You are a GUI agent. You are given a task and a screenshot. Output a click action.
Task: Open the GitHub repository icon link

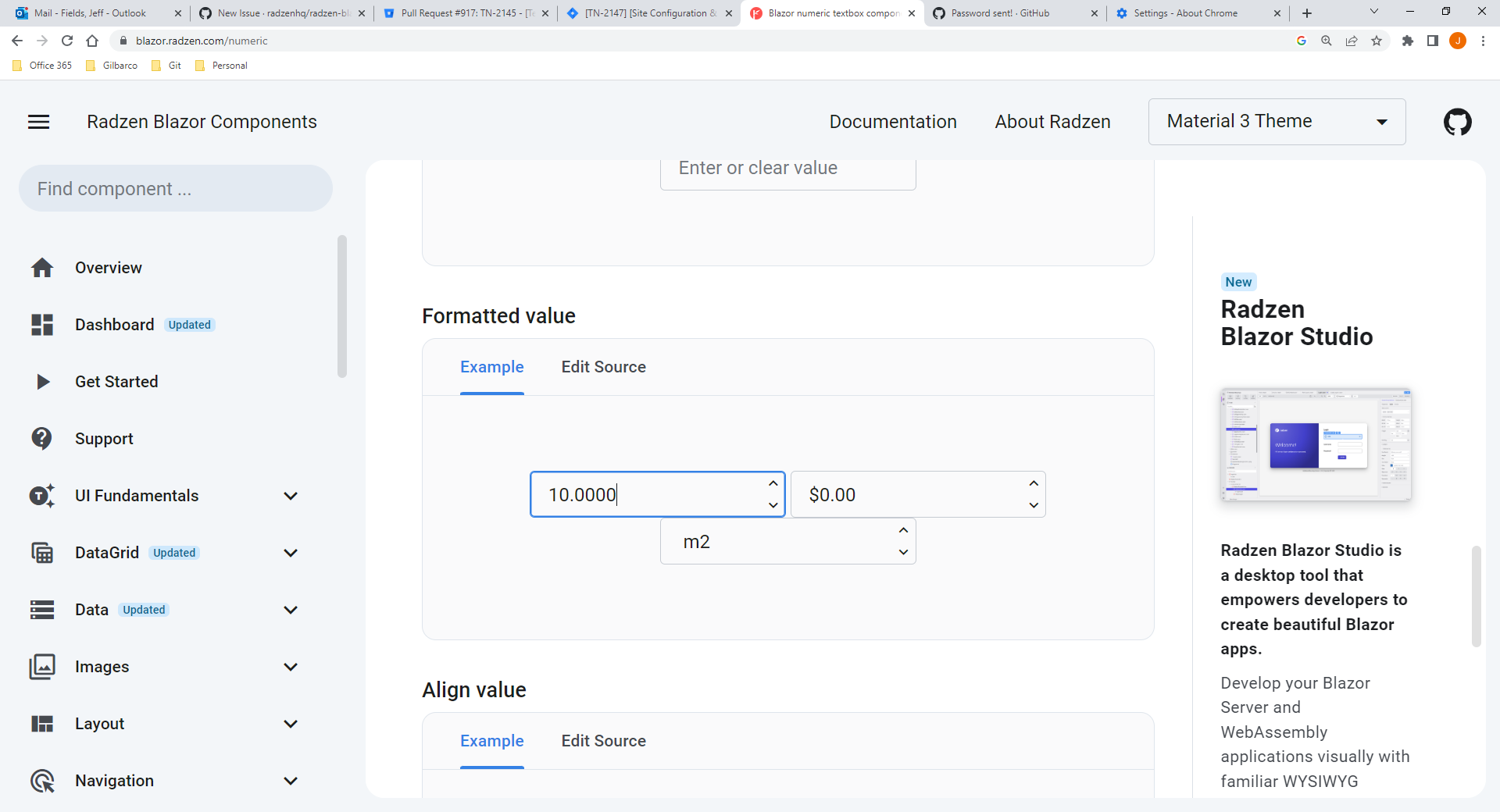(x=1457, y=122)
